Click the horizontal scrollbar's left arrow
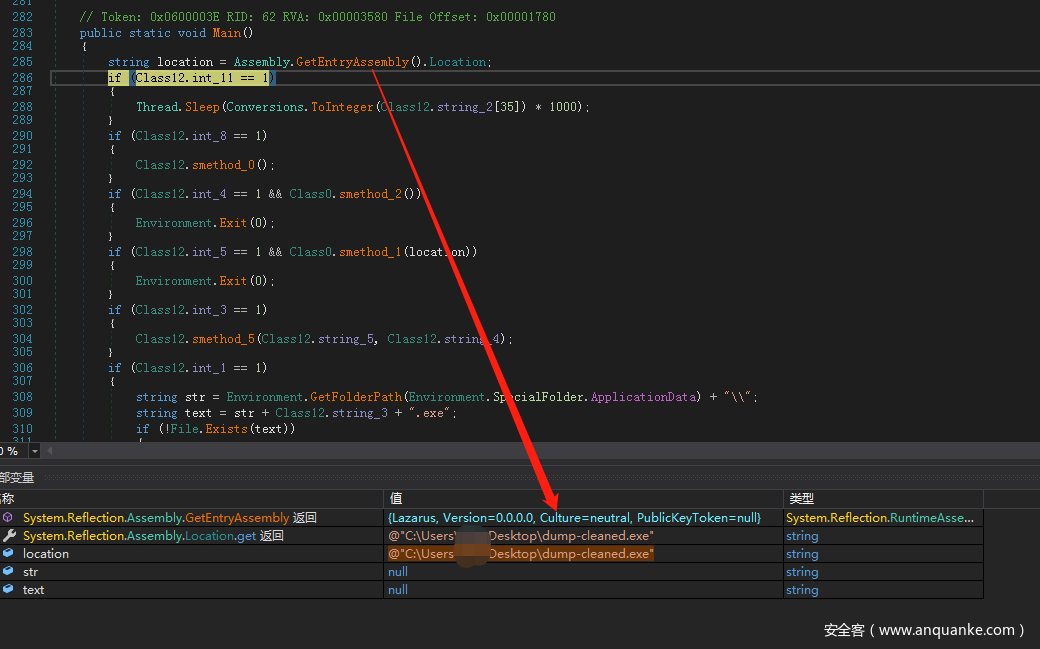Viewport: 1040px width, 649px height. [49, 451]
